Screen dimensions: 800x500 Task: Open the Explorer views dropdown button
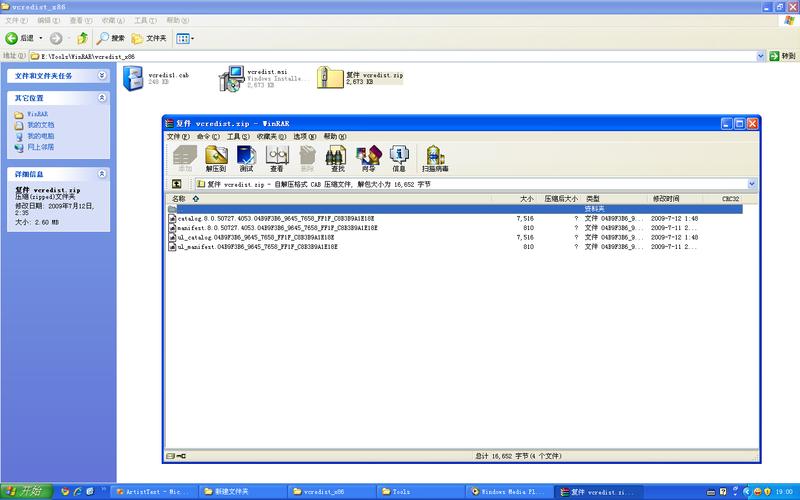tap(185, 38)
